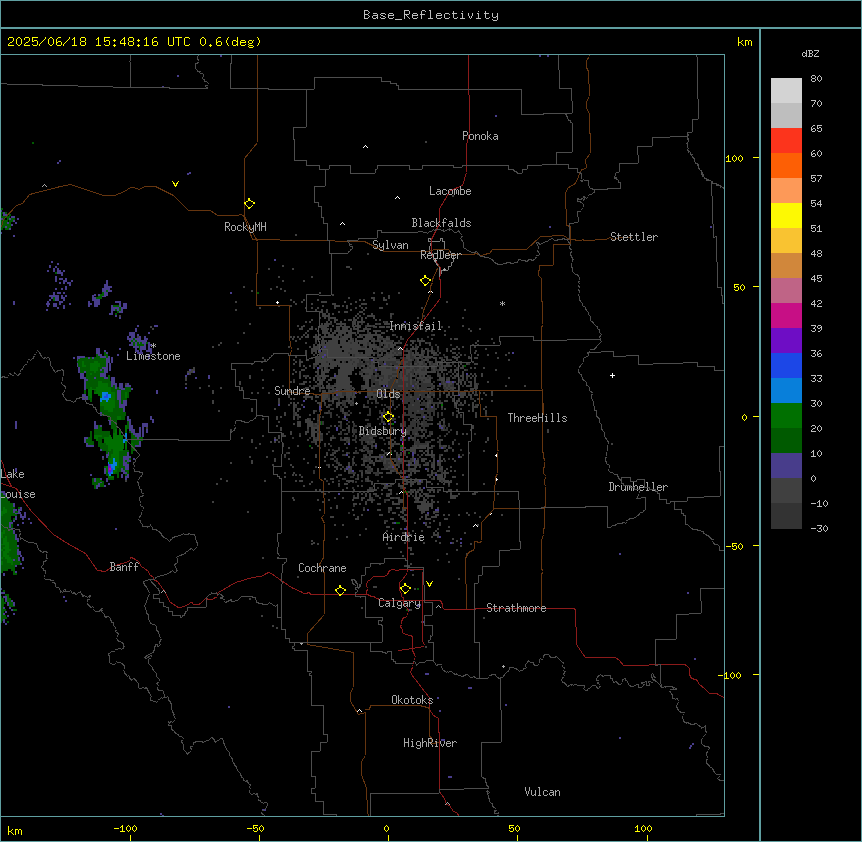The width and height of the screenshot is (862, 842).
Task: Click the Base_Reflectivity title
Action: [x=431, y=15]
